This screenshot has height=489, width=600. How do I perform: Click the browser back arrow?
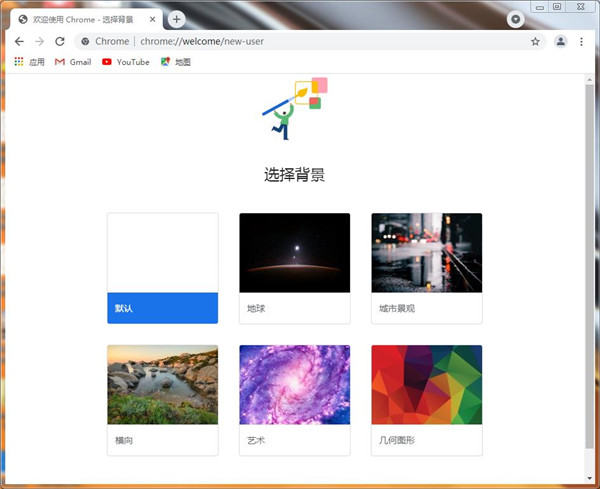(19, 41)
